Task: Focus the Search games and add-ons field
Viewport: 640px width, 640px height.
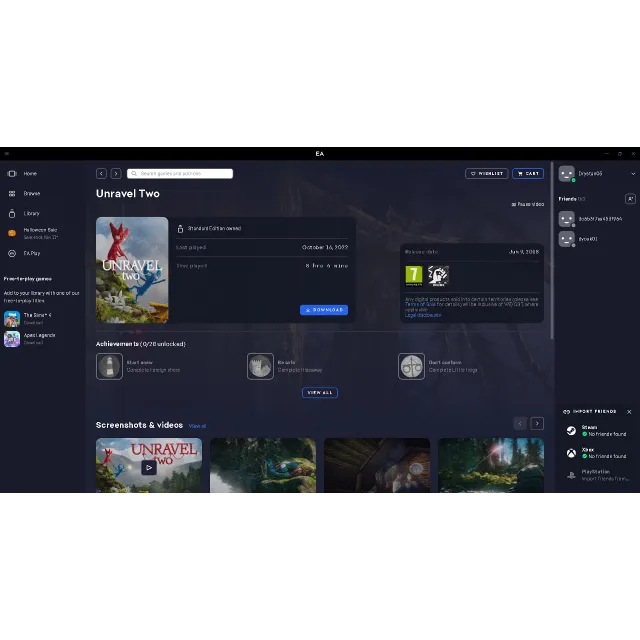Action: click(x=180, y=173)
